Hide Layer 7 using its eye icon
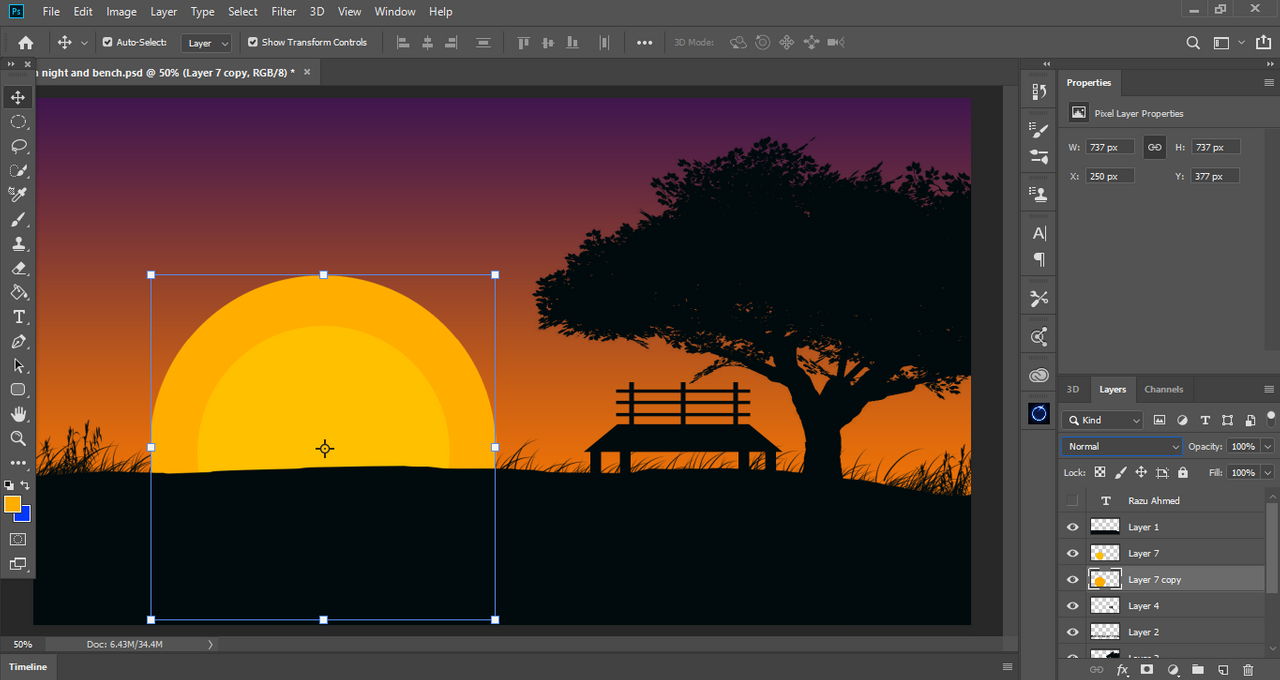The image size is (1280, 680). coord(1073,553)
